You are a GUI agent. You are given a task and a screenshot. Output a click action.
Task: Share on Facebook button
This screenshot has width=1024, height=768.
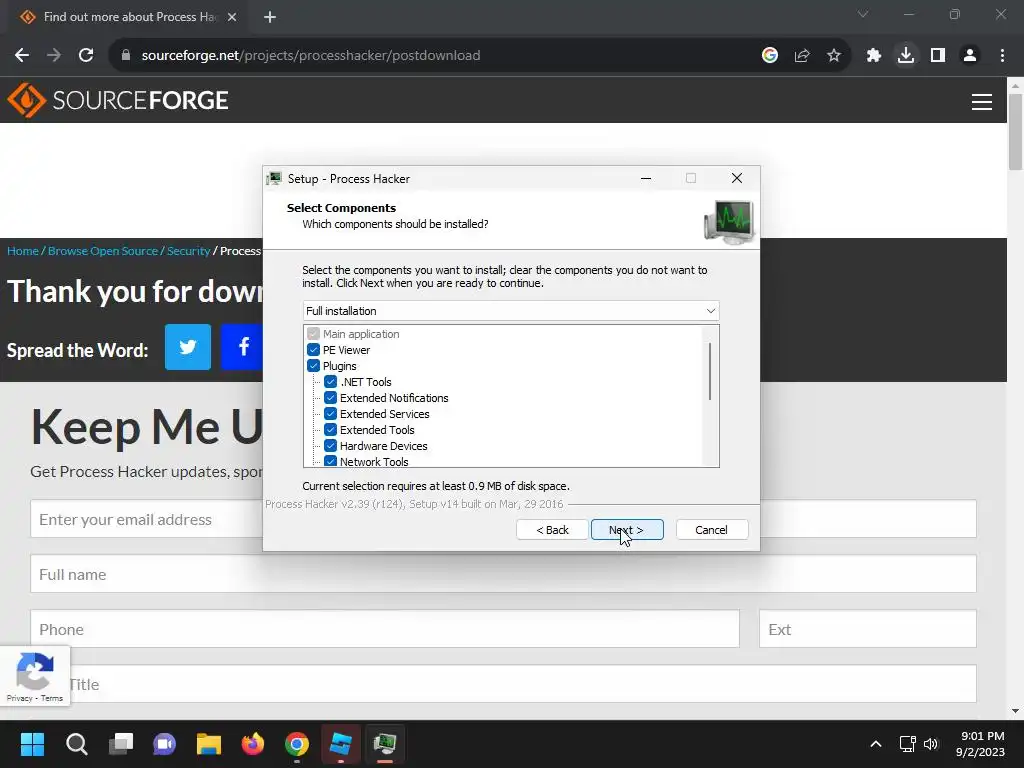tap(242, 347)
